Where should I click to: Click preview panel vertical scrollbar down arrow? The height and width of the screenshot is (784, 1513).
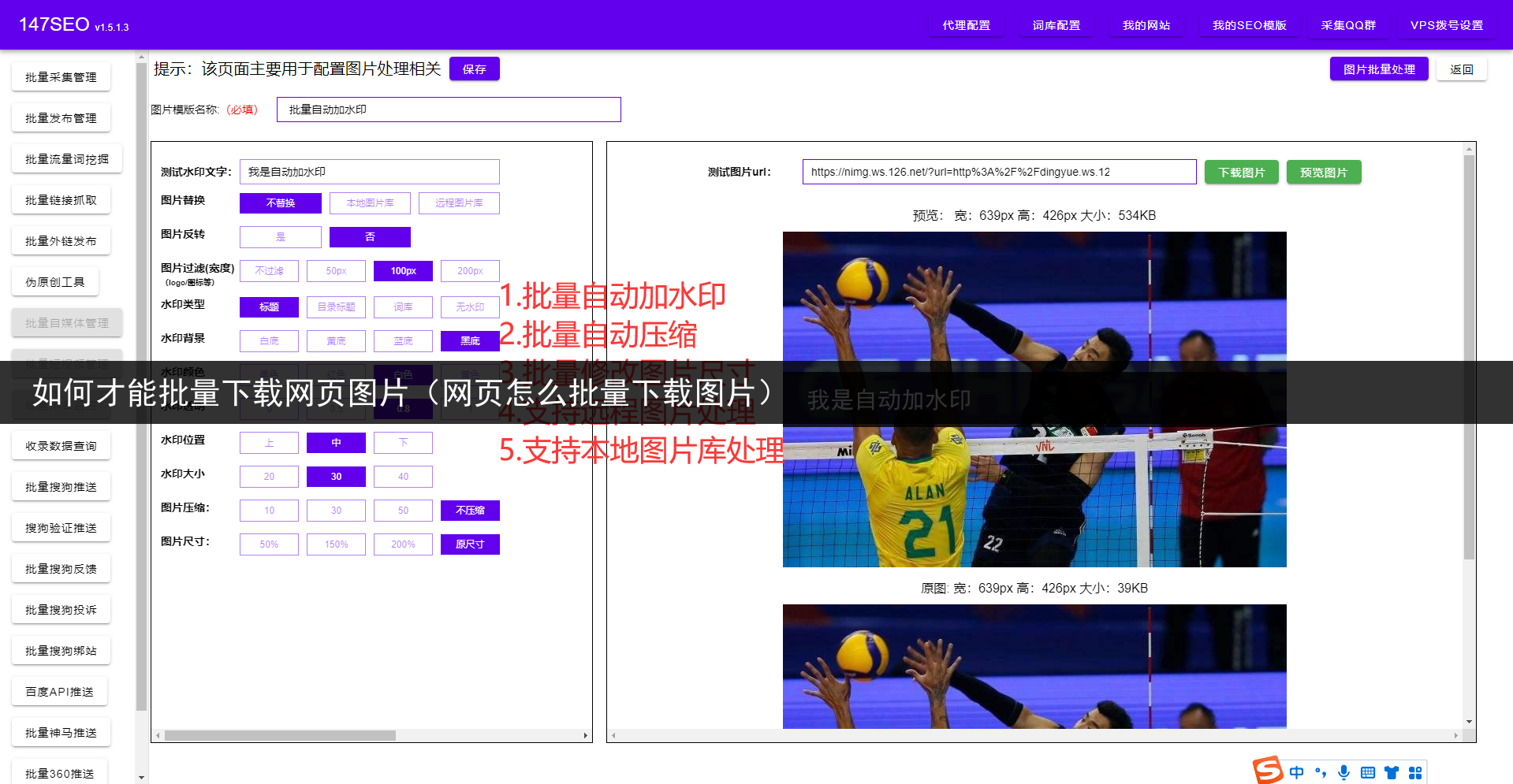(1469, 722)
